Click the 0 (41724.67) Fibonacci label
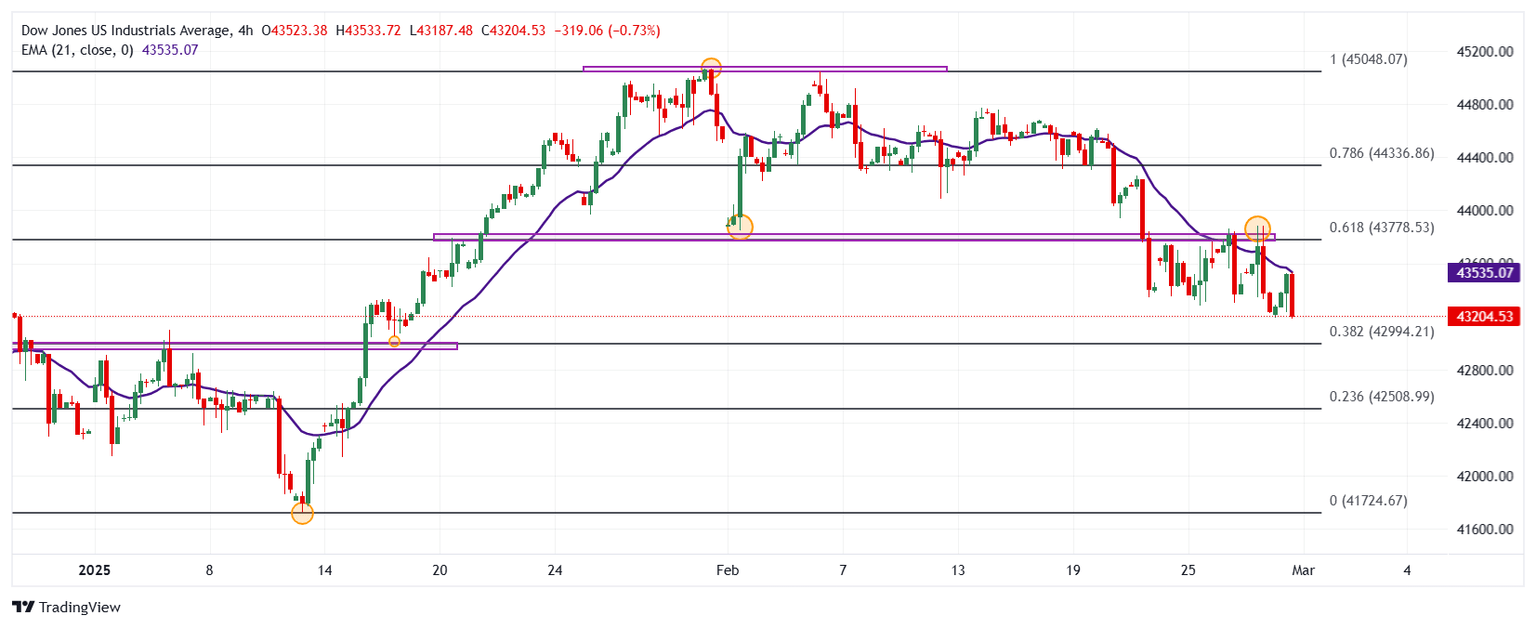This screenshot has height=627, width=1536. tap(1368, 501)
